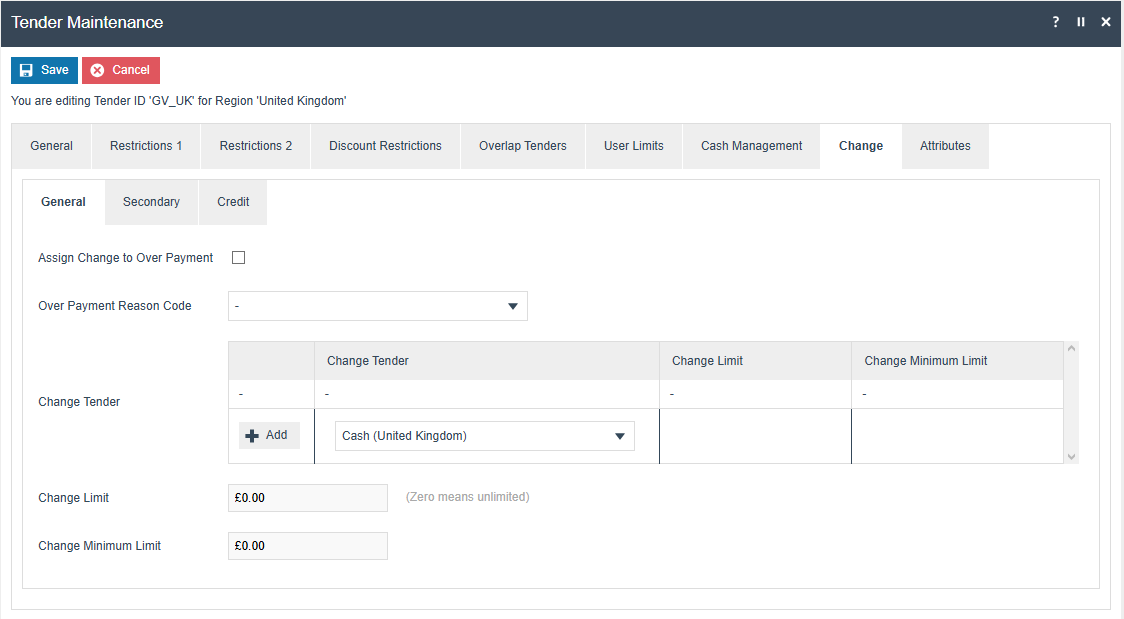Select the General sub-tab under Change
Image resolution: width=1124 pixels, height=619 pixels.
coord(63,202)
